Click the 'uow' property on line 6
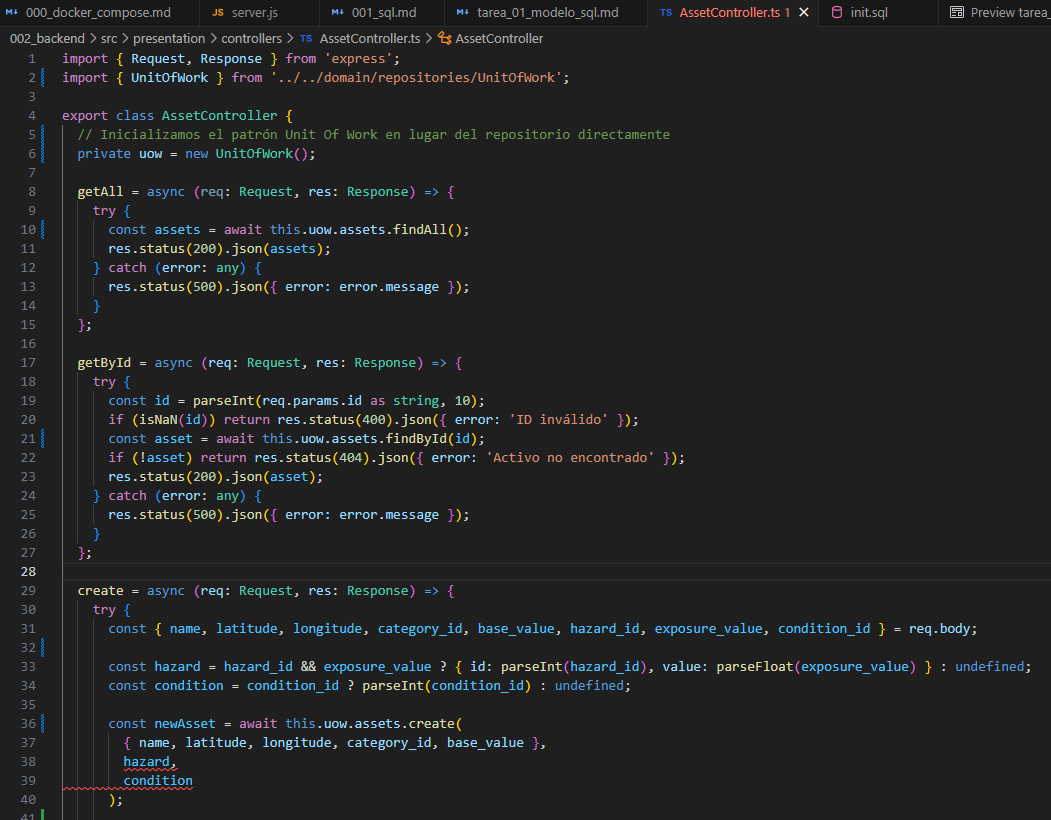 (151, 154)
